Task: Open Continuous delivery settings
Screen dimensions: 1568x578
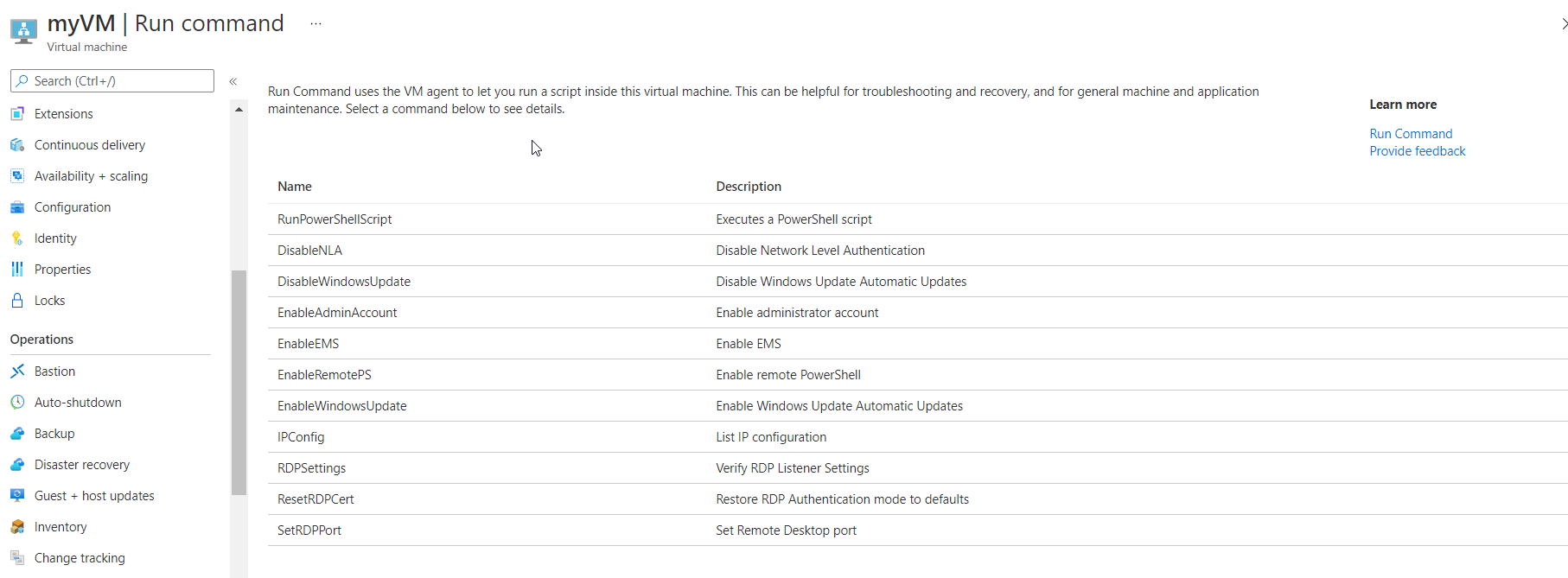Action: 90,144
